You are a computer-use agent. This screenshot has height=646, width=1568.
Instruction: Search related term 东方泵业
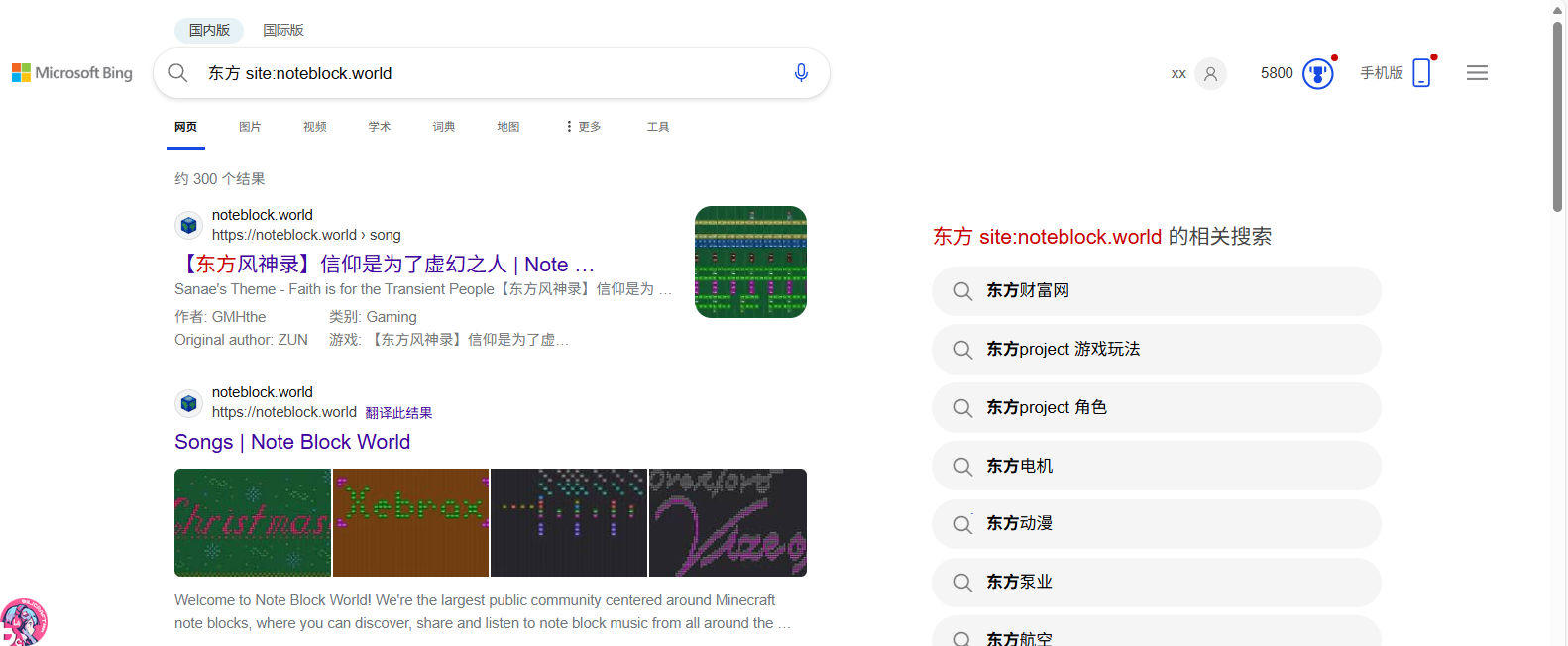(x=1156, y=583)
